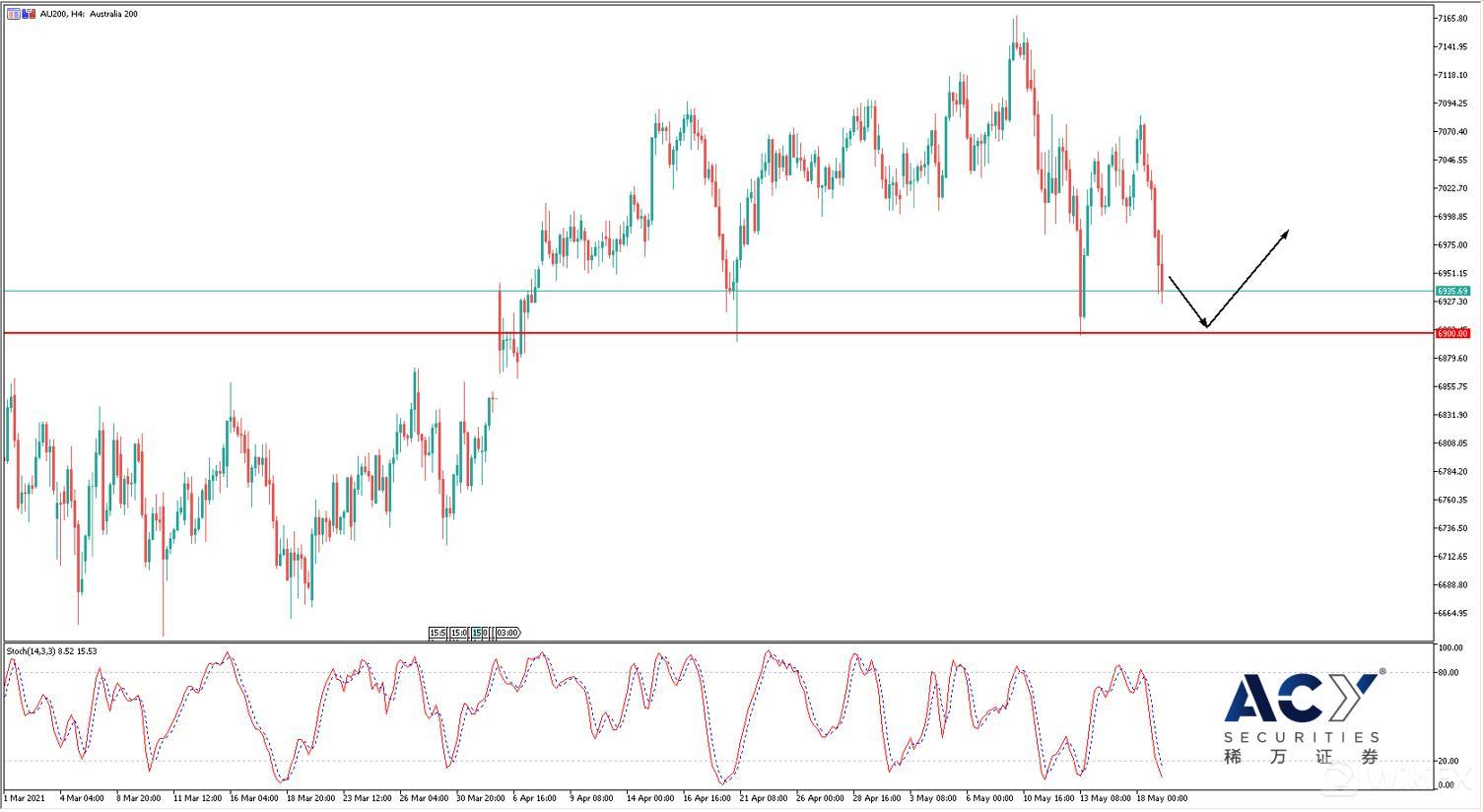Click the "13 May 08:00" time axis label
The width and height of the screenshot is (1483, 812).
[x=1105, y=798]
